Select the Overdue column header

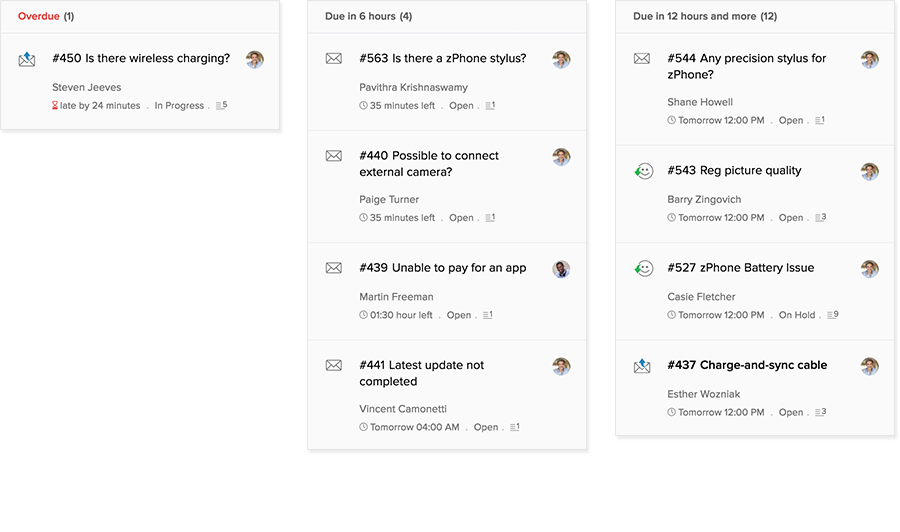pos(46,16)
